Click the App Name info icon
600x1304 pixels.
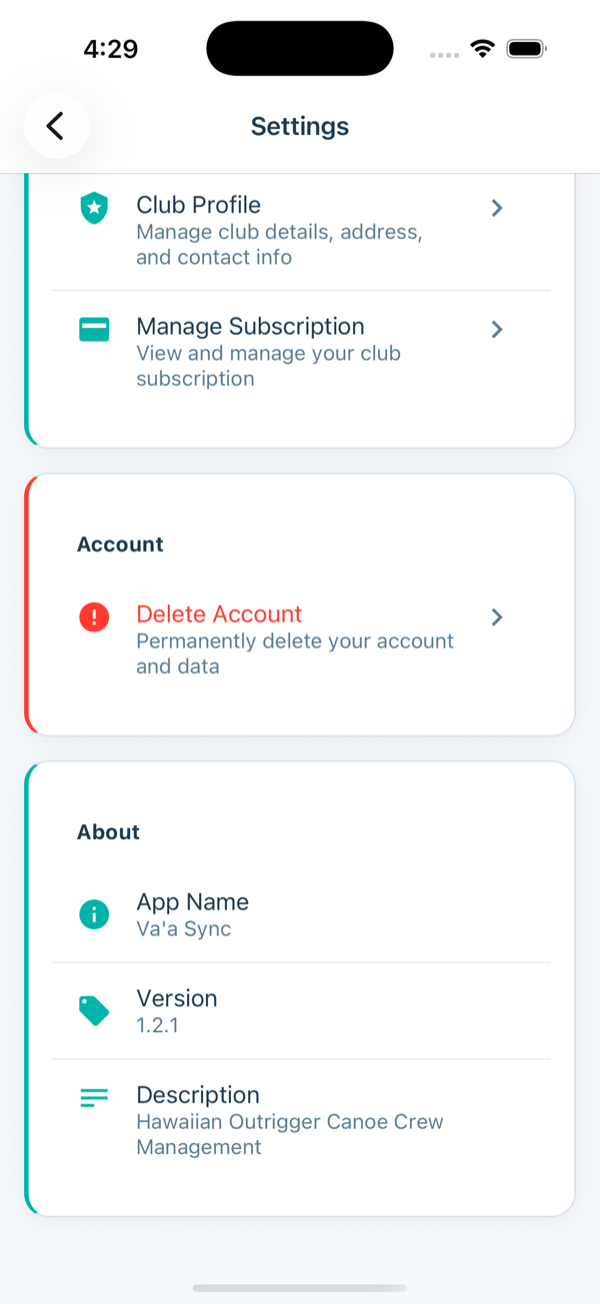point(94,914)
